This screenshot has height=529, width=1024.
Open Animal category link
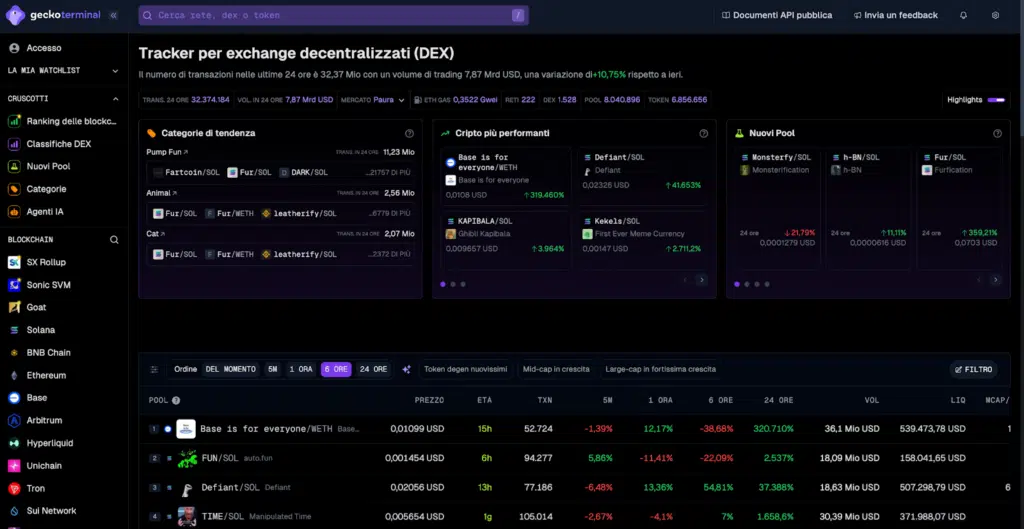pyautogui.click(x=161, y=193)
